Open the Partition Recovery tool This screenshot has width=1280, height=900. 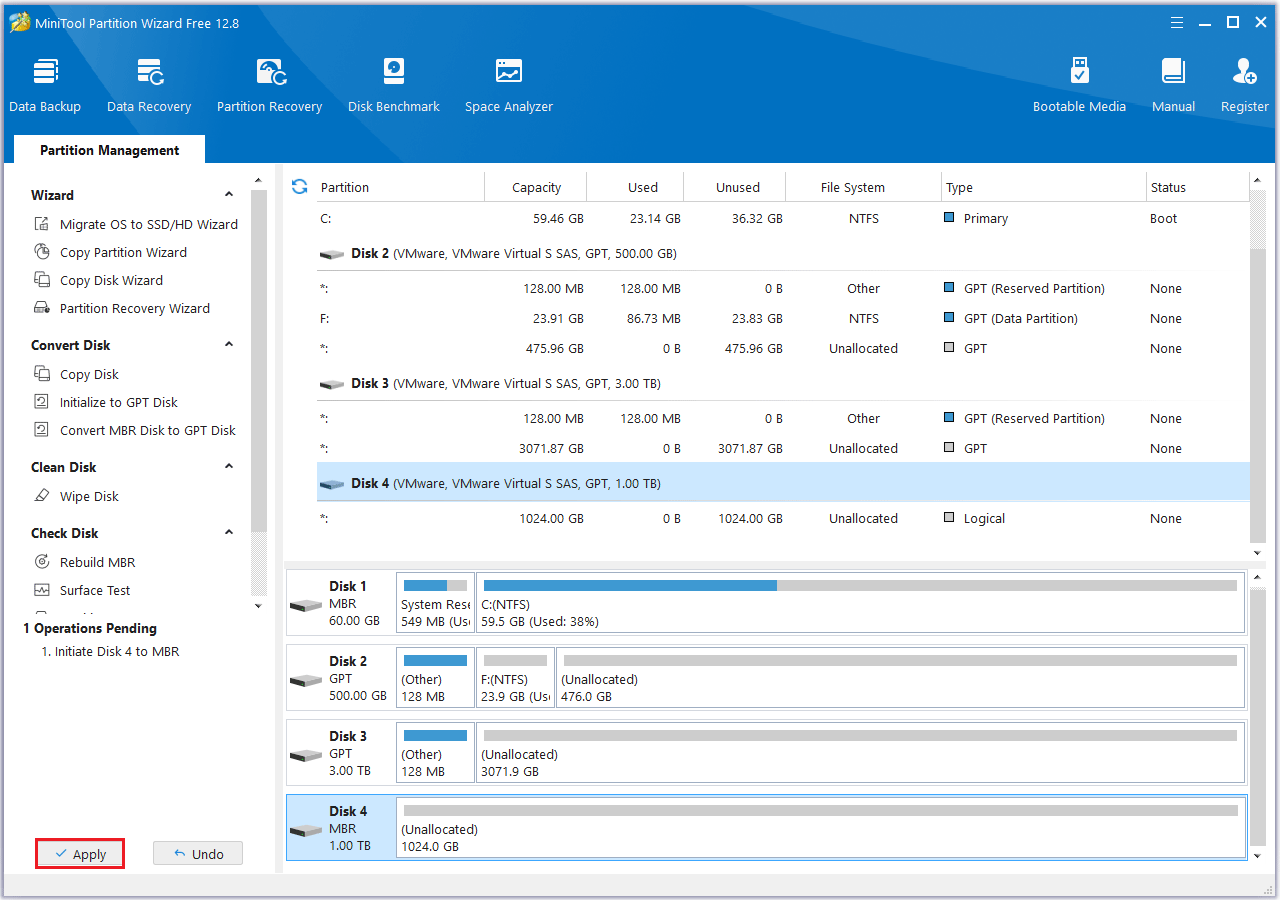pos(269,86)
